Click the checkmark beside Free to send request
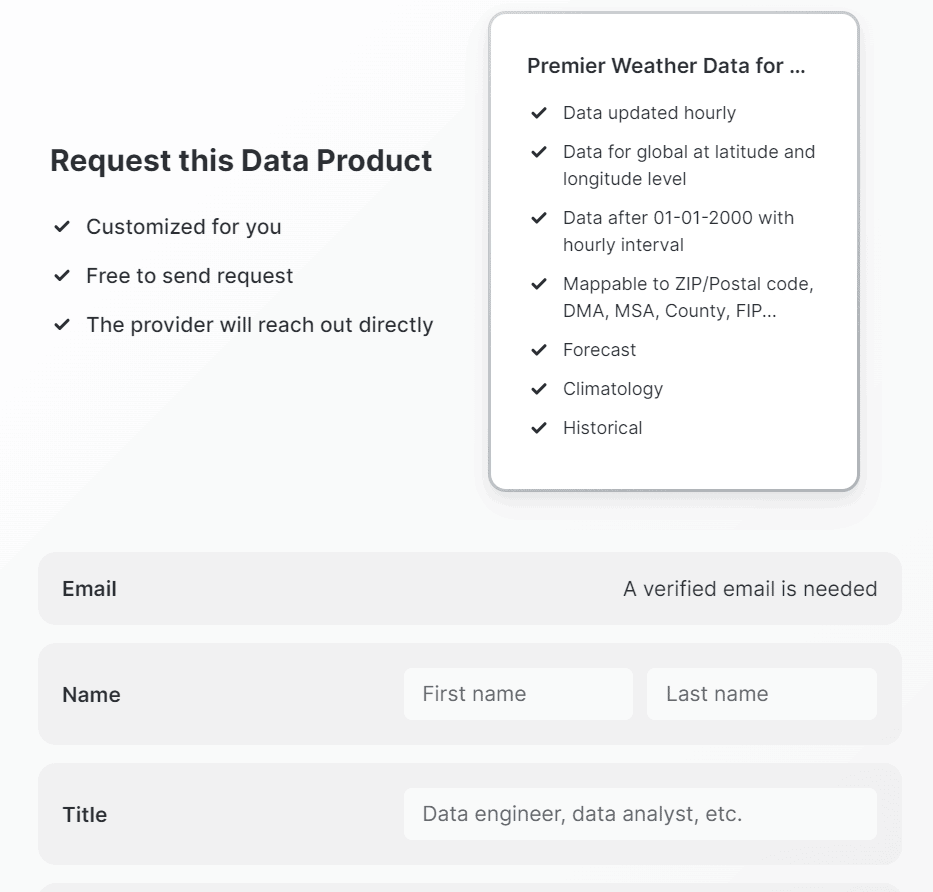The height and width of the screenshot is (892, 933). [62, 276]
